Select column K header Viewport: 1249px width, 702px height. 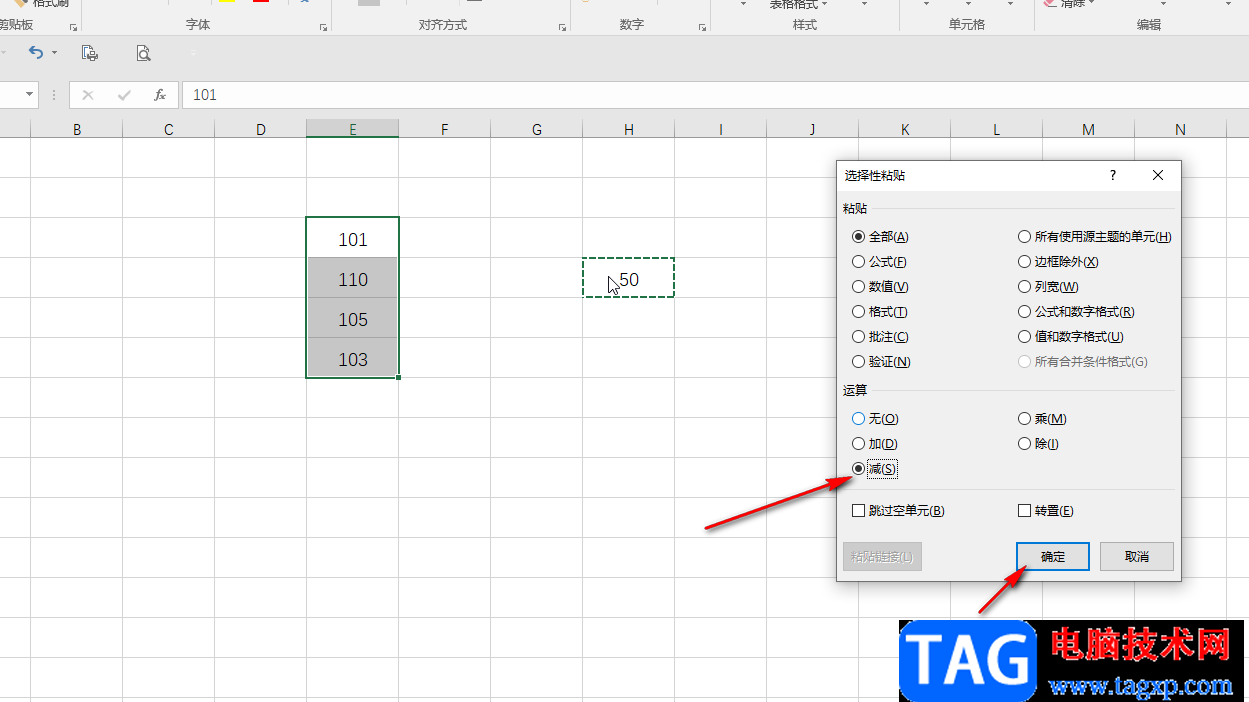(x=905, y=129)
